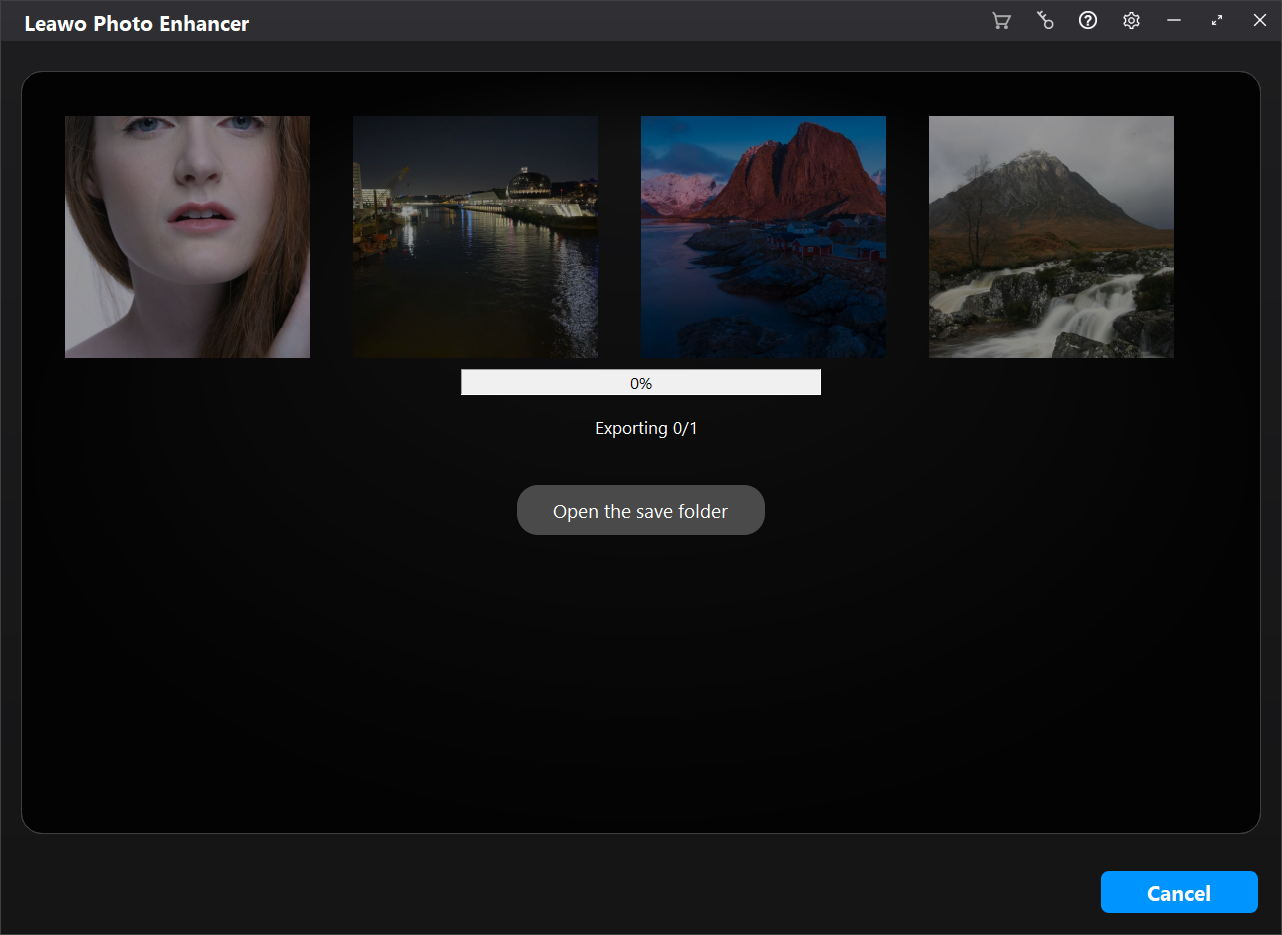This screenshot has height=935, width=1282.
Task: Cancel the export with the blue button
Action: pos(1179,893)
